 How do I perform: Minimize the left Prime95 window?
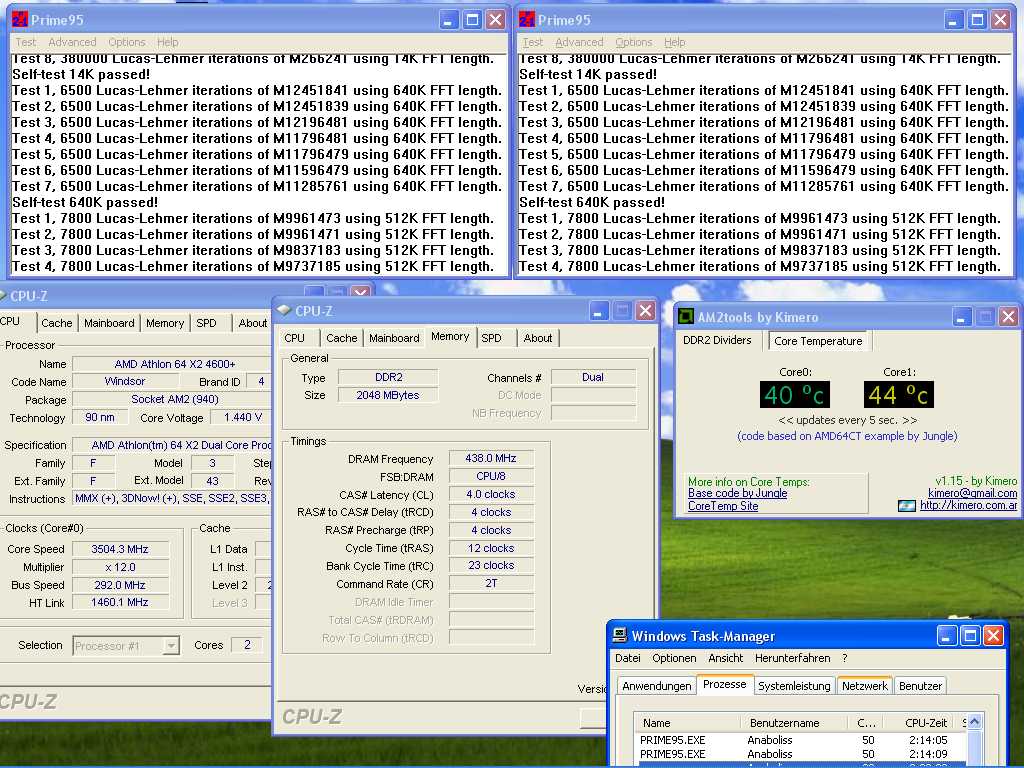[x=448, y=20]
